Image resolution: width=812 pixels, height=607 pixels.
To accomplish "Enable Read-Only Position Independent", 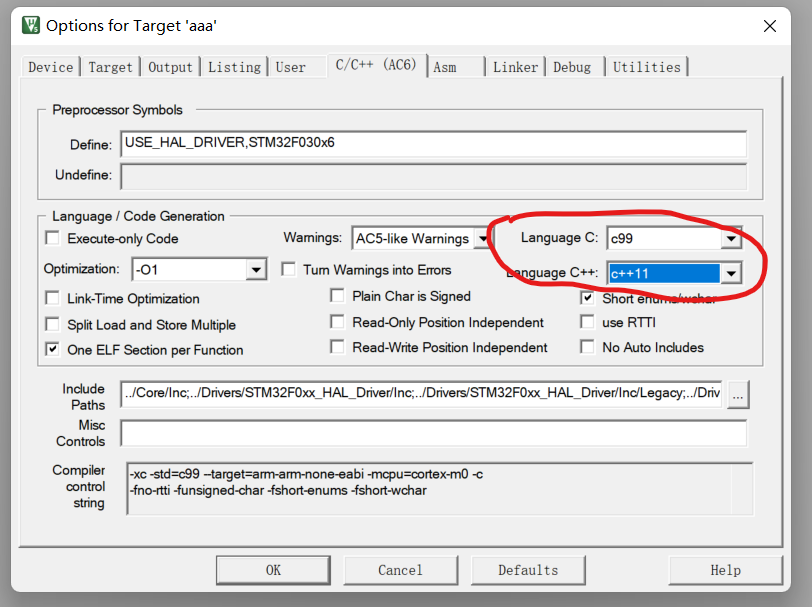I will 337,322.
